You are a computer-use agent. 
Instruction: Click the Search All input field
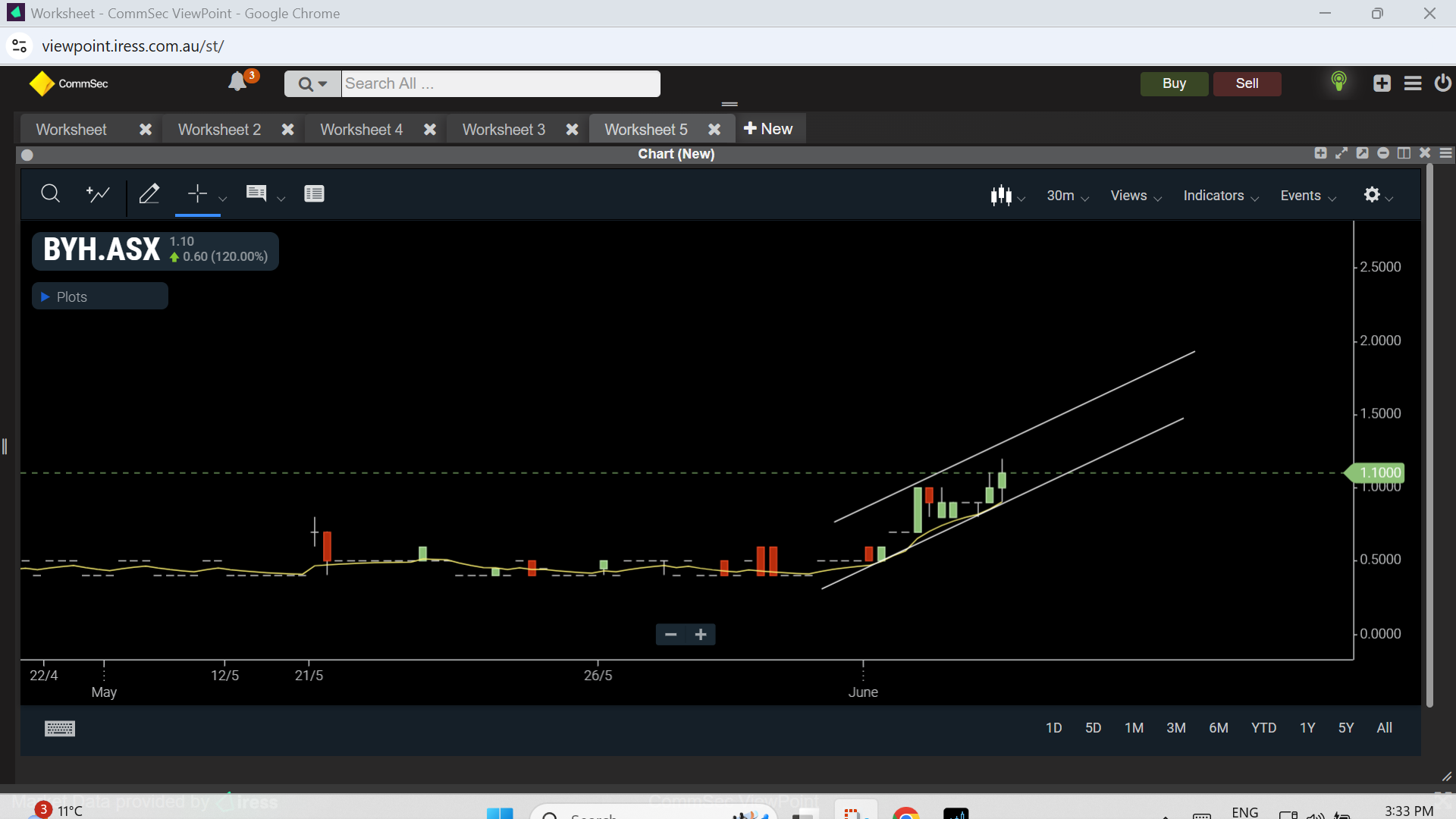(x=500, y=83)
